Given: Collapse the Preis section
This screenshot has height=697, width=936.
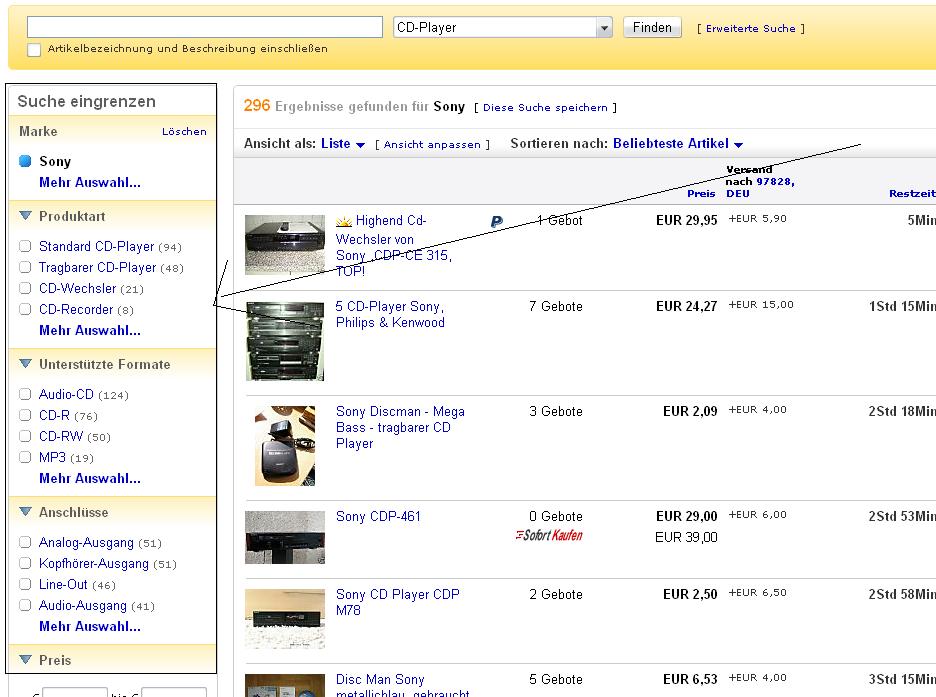Looking at the screenshot, I should (x=25, y=659).
